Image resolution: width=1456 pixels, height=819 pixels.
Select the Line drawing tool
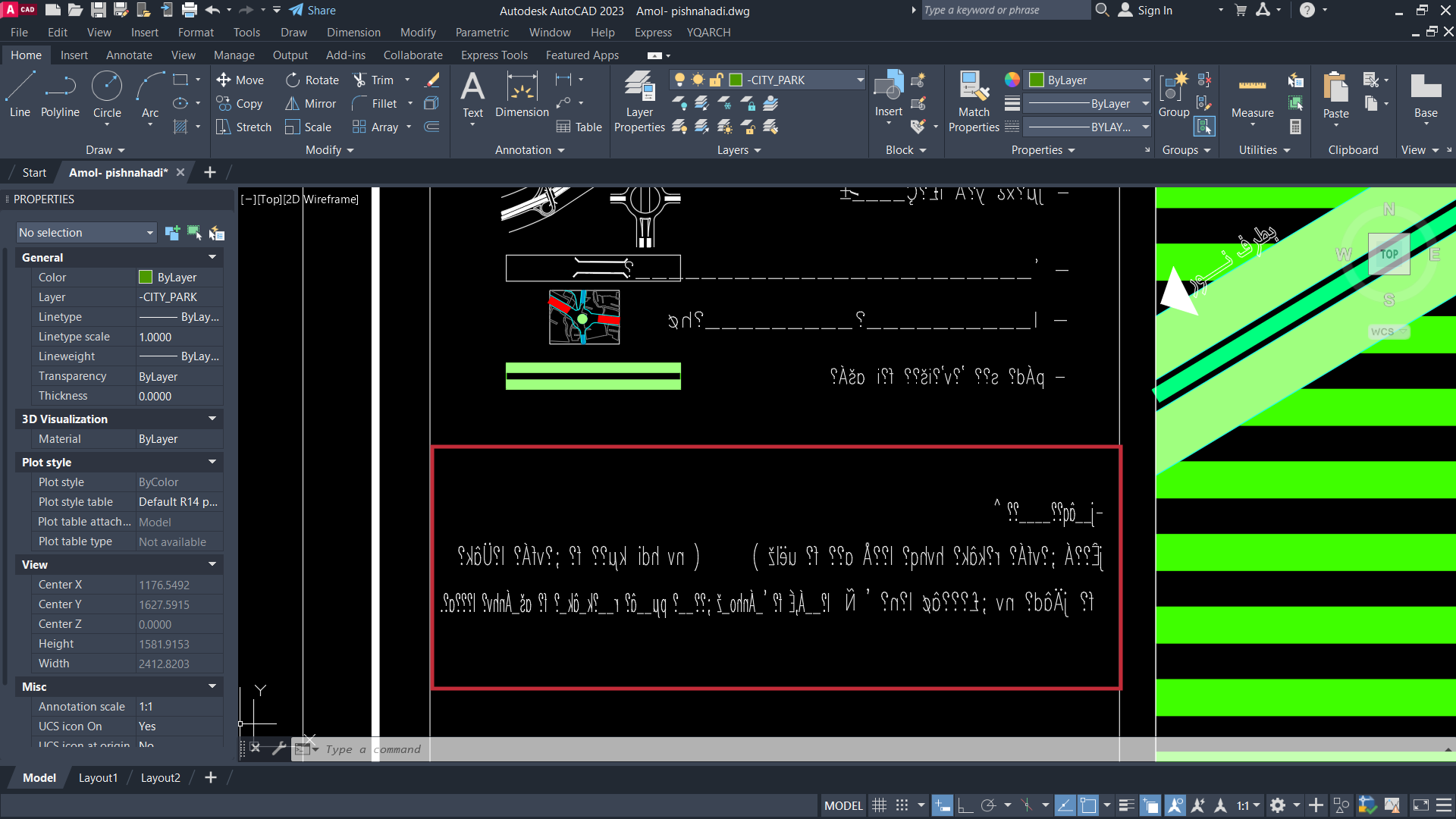click(20, 94)
